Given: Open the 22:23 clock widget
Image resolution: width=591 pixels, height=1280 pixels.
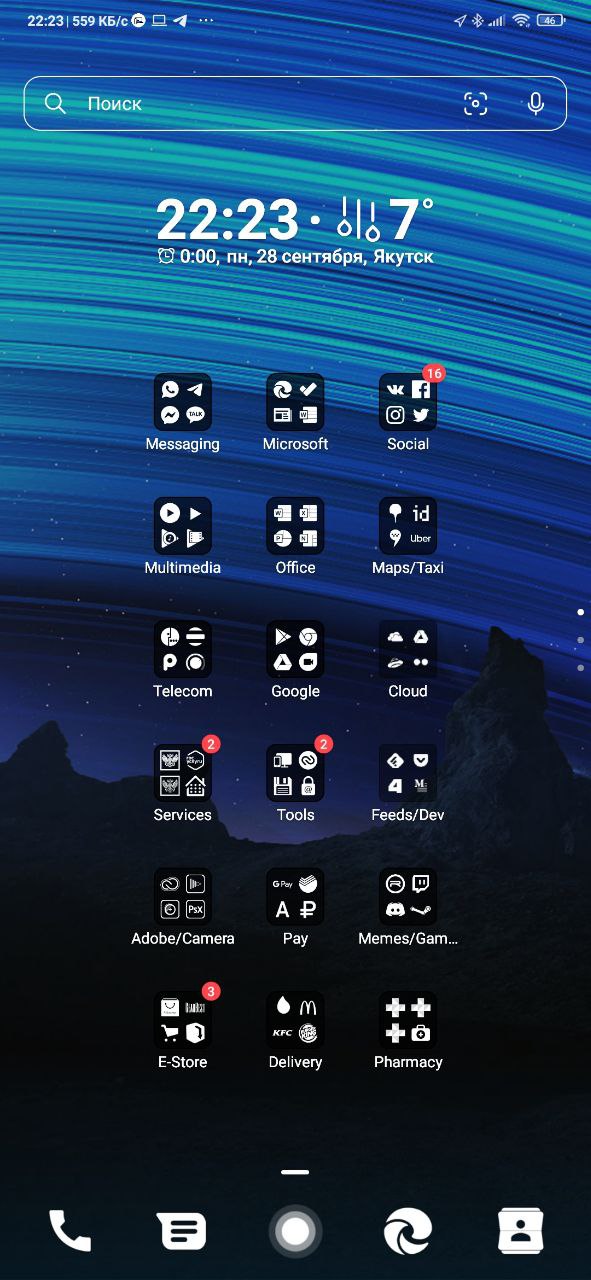Looking at the screenshot, I should [227, 220].
